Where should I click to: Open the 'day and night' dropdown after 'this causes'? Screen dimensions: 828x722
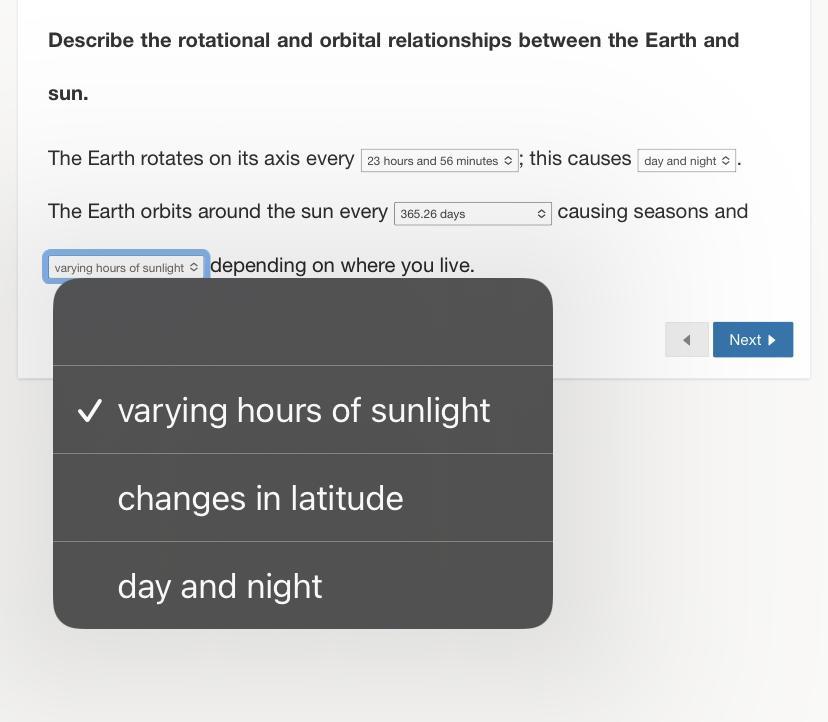686,161
